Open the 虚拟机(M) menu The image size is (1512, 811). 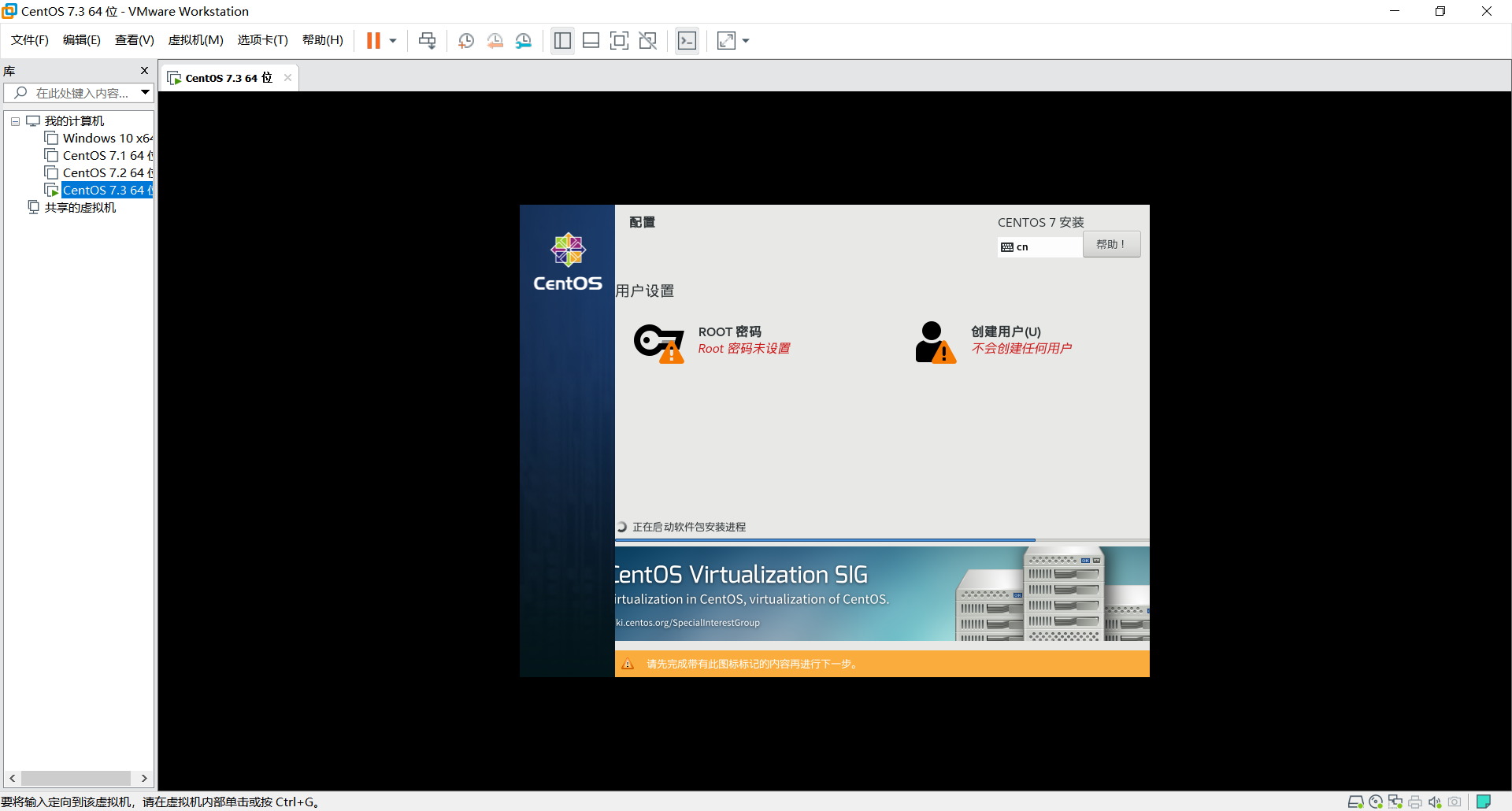[x=196, y=40]
